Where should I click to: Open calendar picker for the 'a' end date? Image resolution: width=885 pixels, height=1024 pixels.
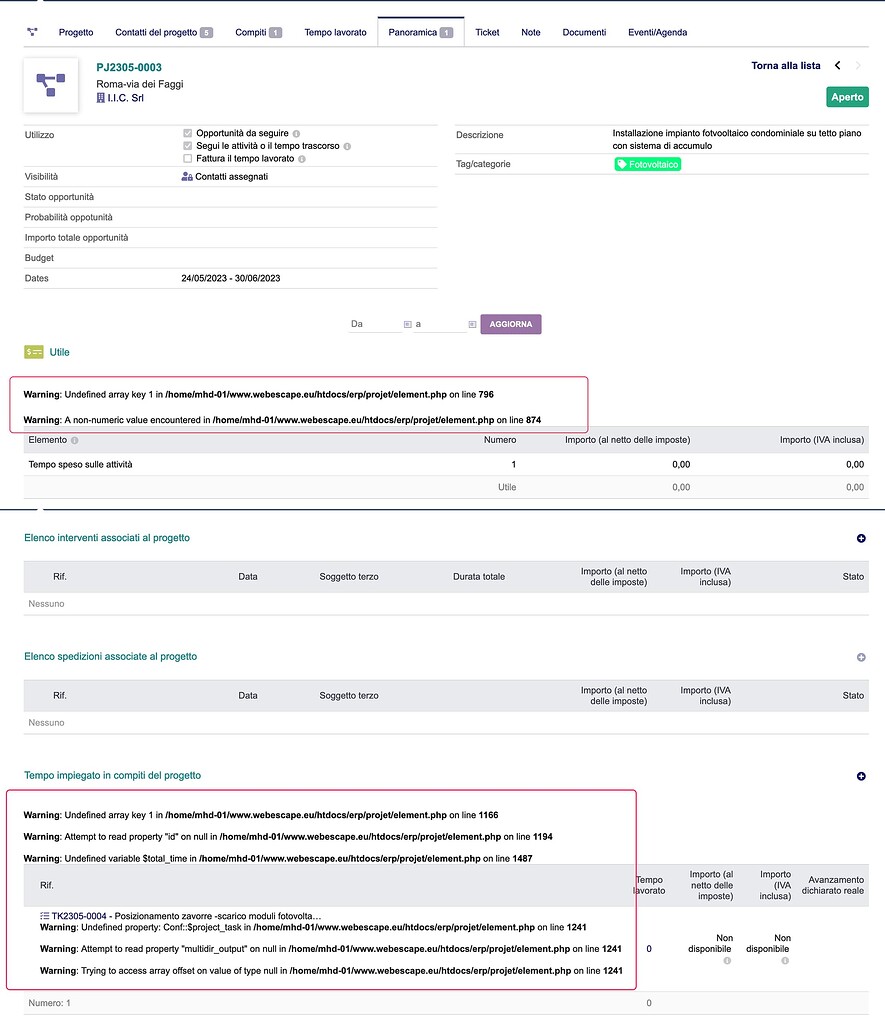[473, 325]
